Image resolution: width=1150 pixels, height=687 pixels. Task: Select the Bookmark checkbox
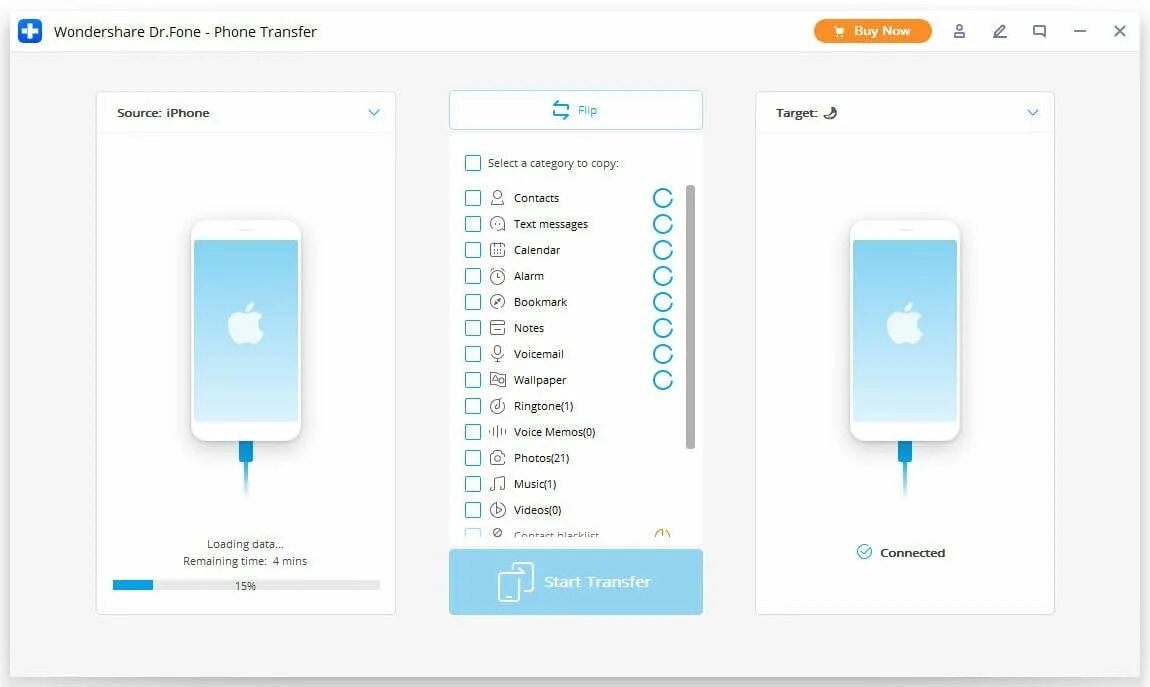pos(473,302)
